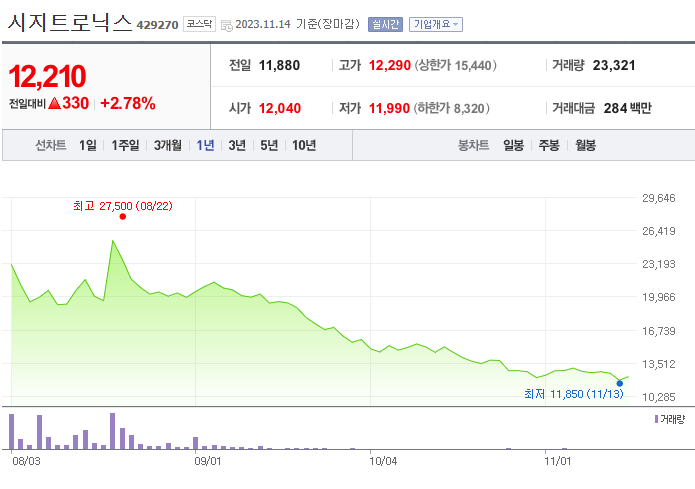Click the 최고 27,500 (08/22) label

[x=123, y=206]
